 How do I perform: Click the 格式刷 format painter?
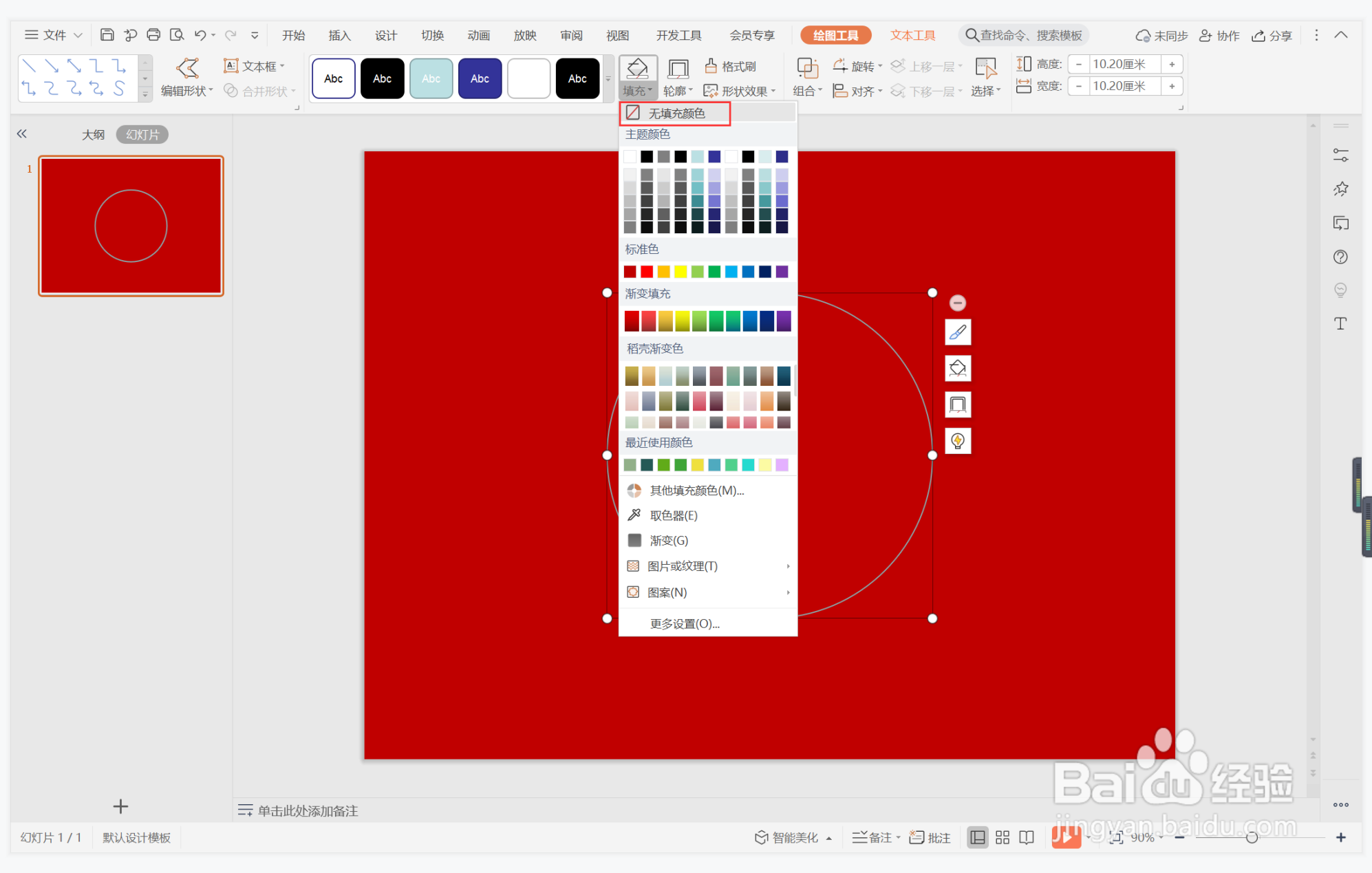(x=730, y=66)
